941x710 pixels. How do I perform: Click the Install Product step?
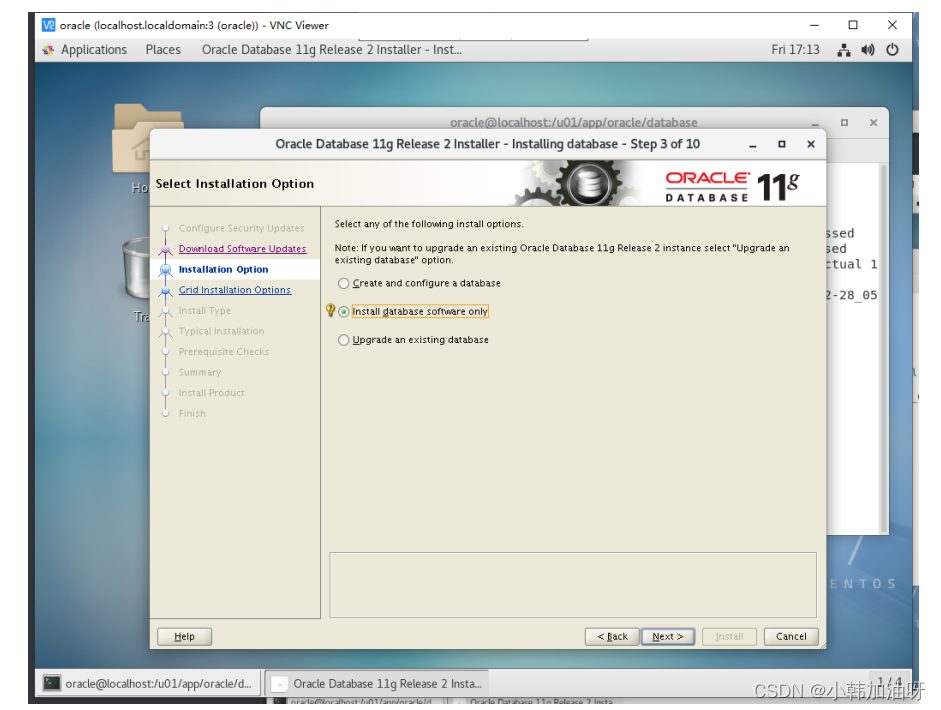click(x=211, y=393)
